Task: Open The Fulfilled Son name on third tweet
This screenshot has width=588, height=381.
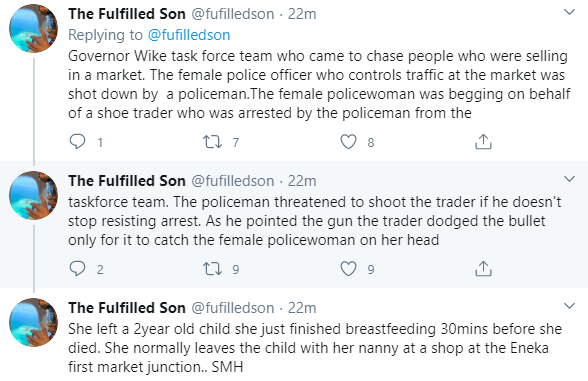Action: pyautogui.click(x=127, y=308)
